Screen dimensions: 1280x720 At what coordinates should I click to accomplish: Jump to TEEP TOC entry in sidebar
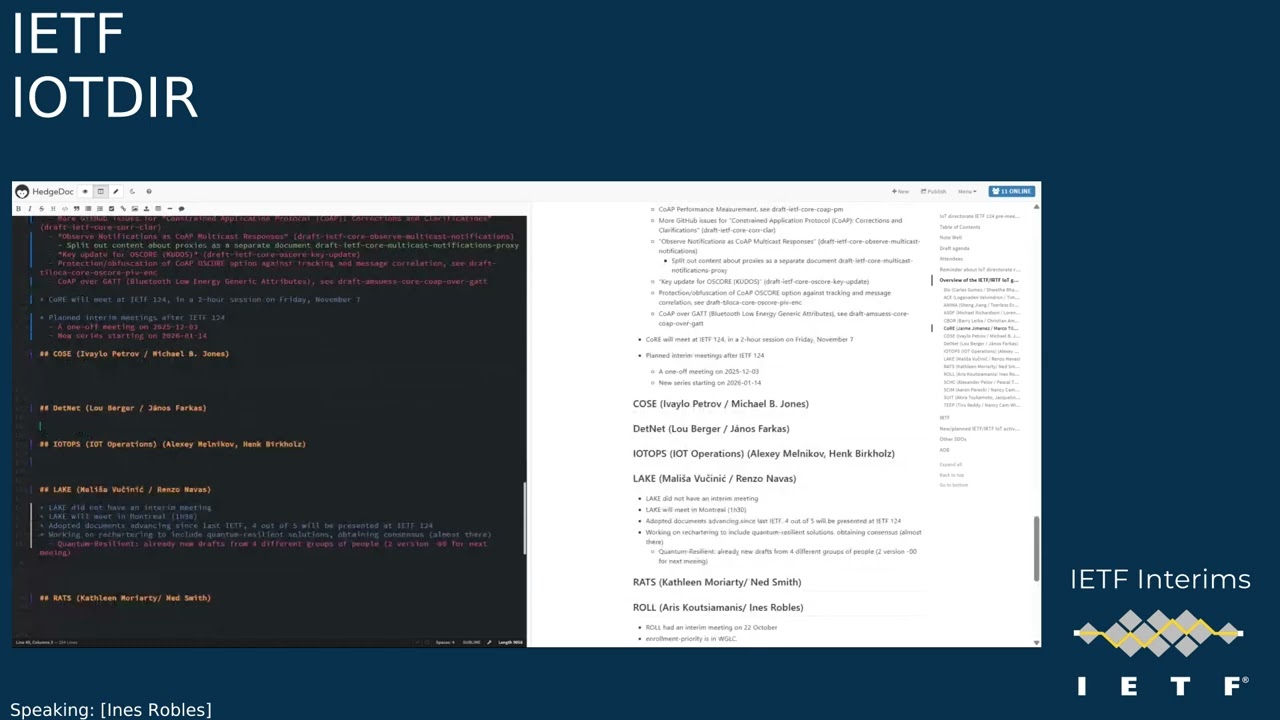point(981,405)
